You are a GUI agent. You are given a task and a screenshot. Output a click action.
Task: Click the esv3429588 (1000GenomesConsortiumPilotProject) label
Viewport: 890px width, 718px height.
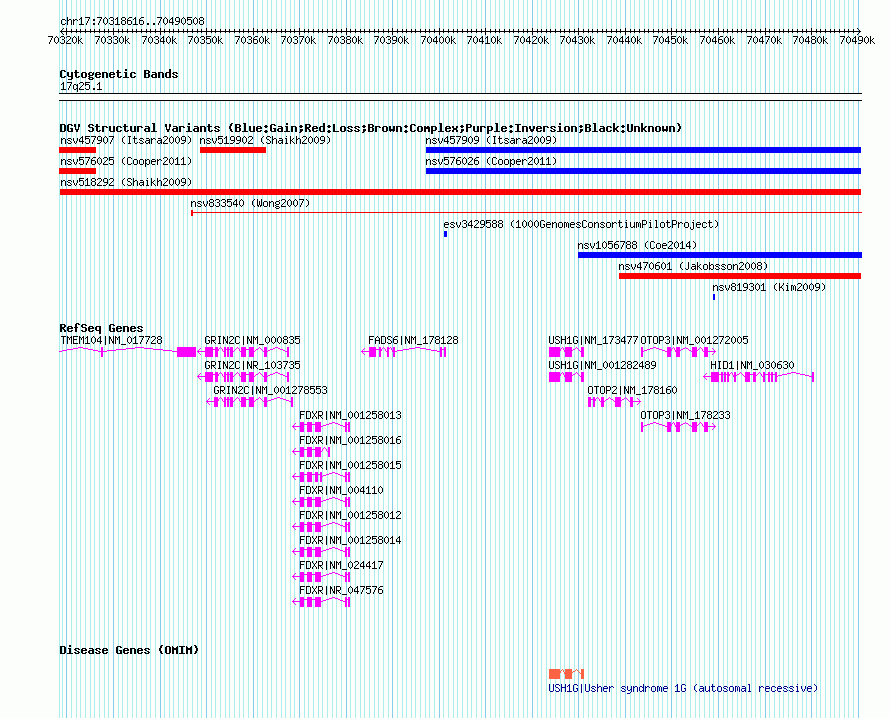point(581,224)
